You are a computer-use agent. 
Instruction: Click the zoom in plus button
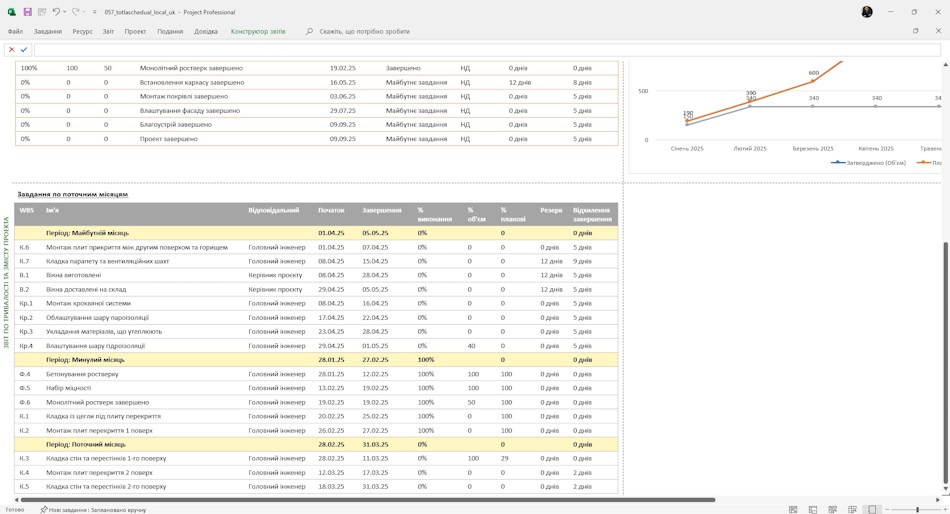pos(946,510)
